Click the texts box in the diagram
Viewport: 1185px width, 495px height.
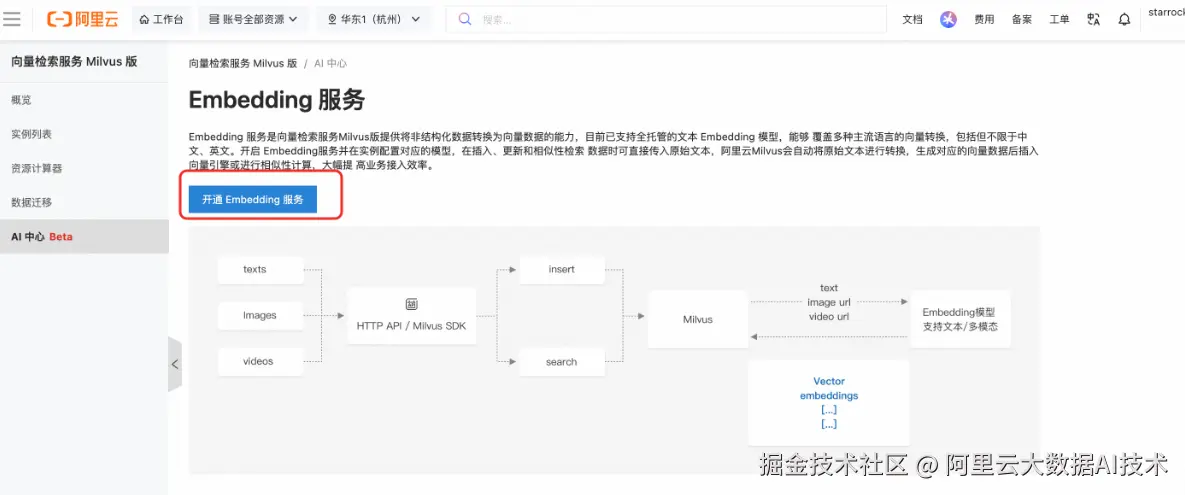click(260, 270)
